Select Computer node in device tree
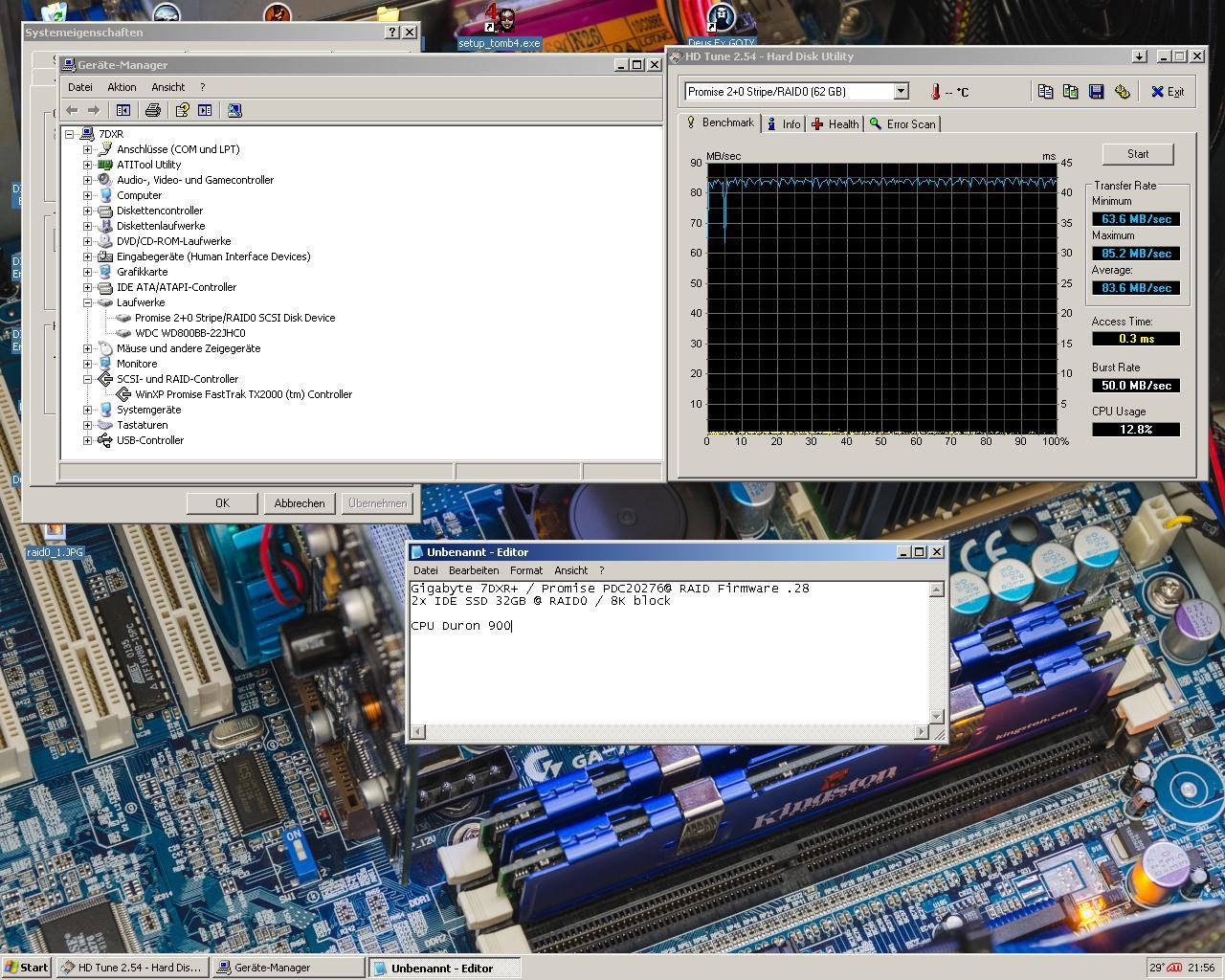This screenshot has height=980, width=1225. point(139,195)
